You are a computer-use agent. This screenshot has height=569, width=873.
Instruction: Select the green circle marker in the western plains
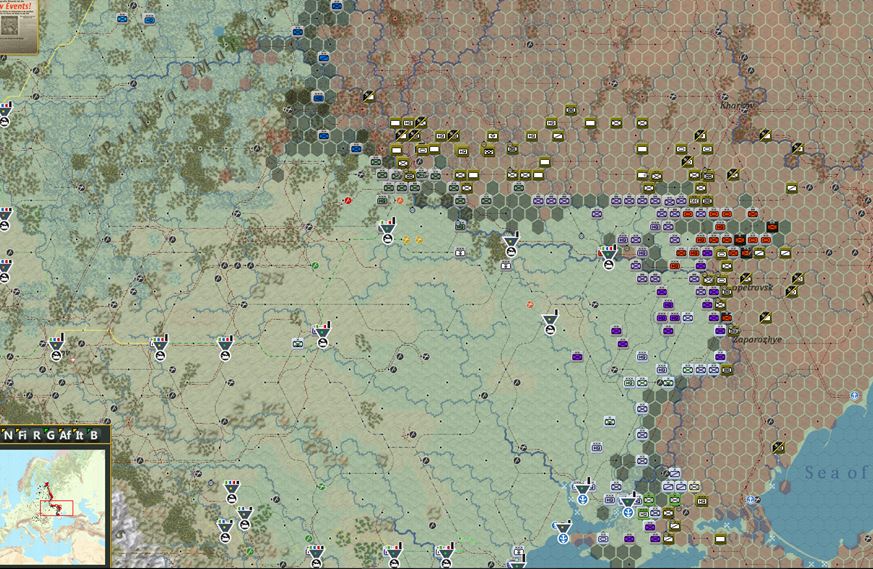pos(315,266)
